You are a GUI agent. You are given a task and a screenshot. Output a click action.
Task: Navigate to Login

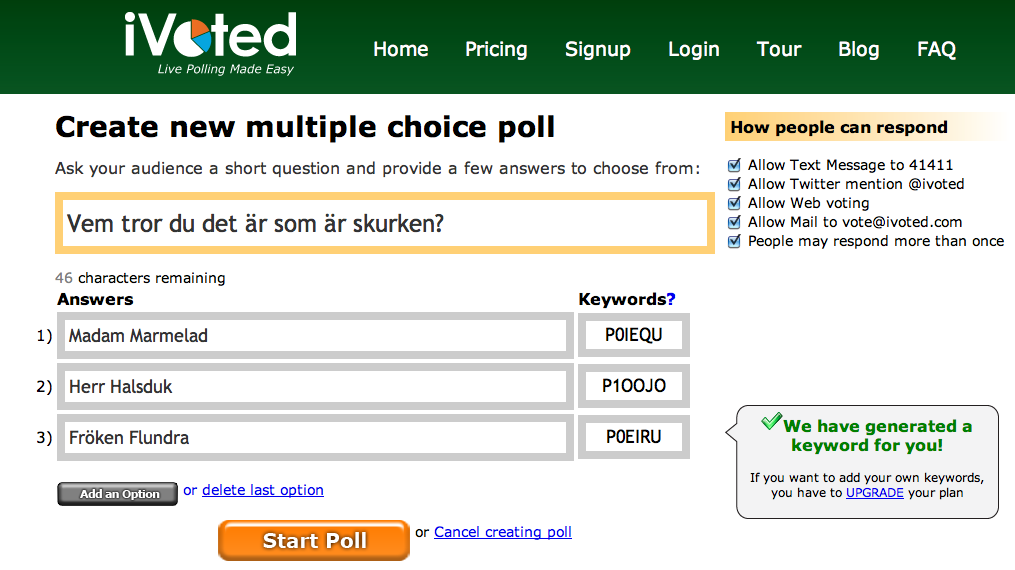click(693, 49)
